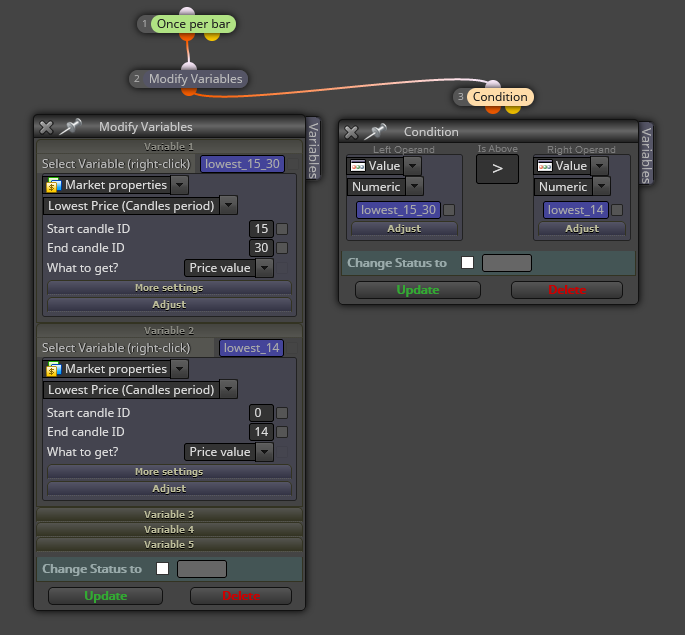This screenshot has width=685, height=635.
Task: Click the Market properties icon in Variable 1
Action: point(53,185)
